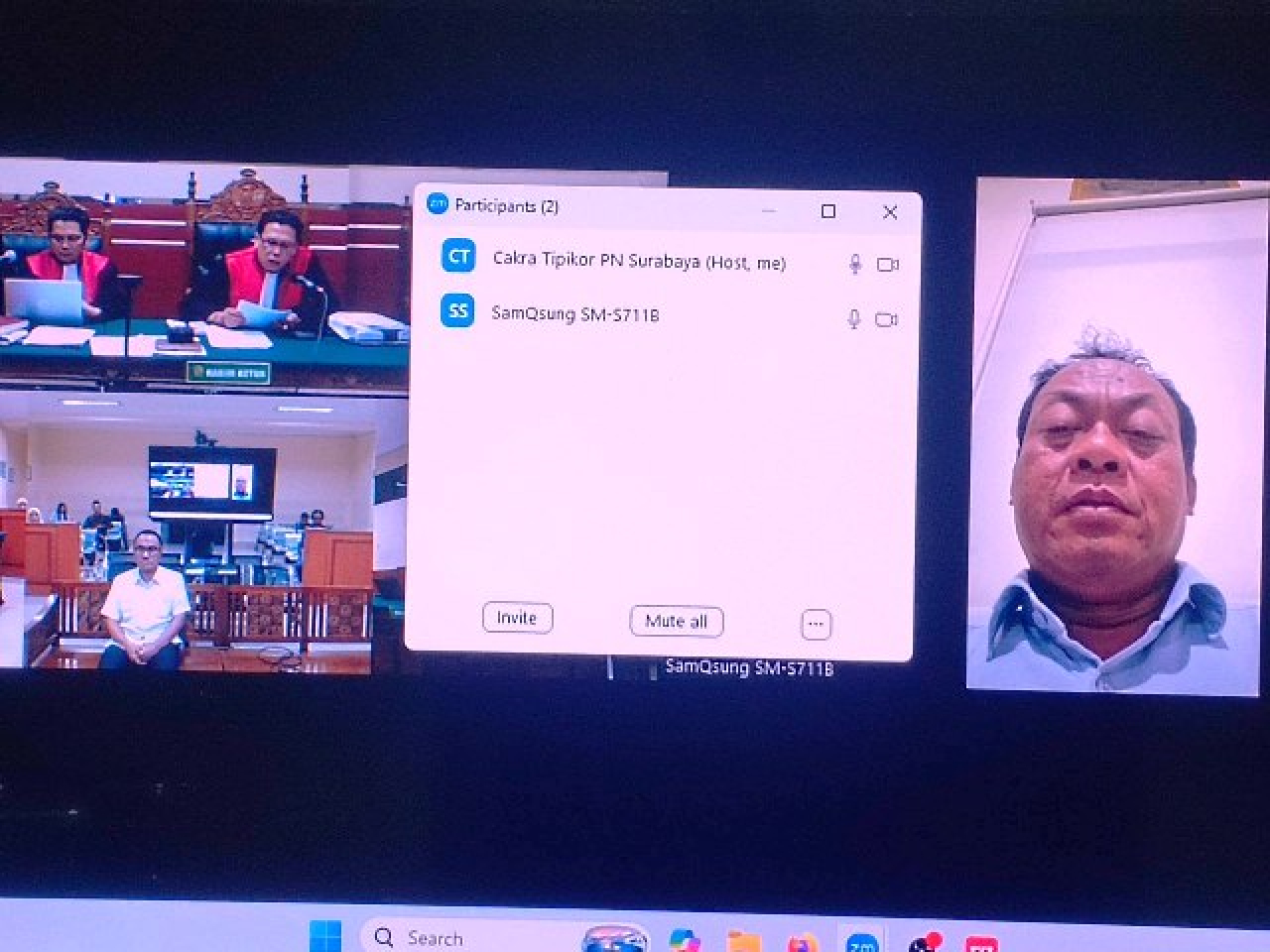Click the Windows Start button
The width and height of the screenshot is (1270, 952).
pos(327,936)
